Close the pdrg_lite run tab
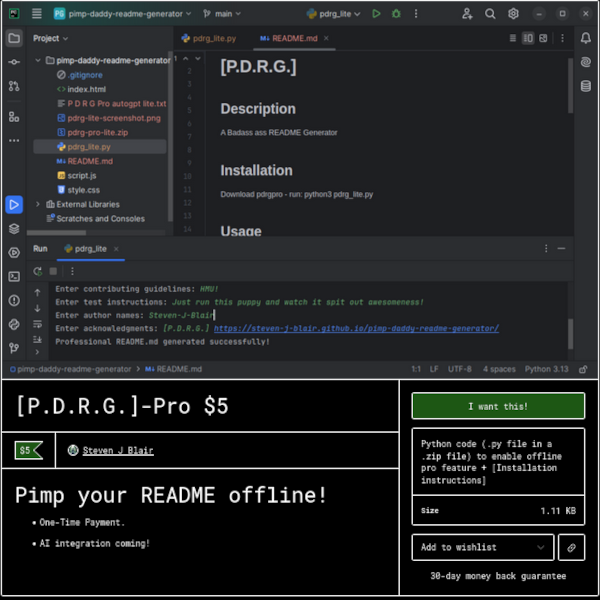 click(x=116, y=249)
